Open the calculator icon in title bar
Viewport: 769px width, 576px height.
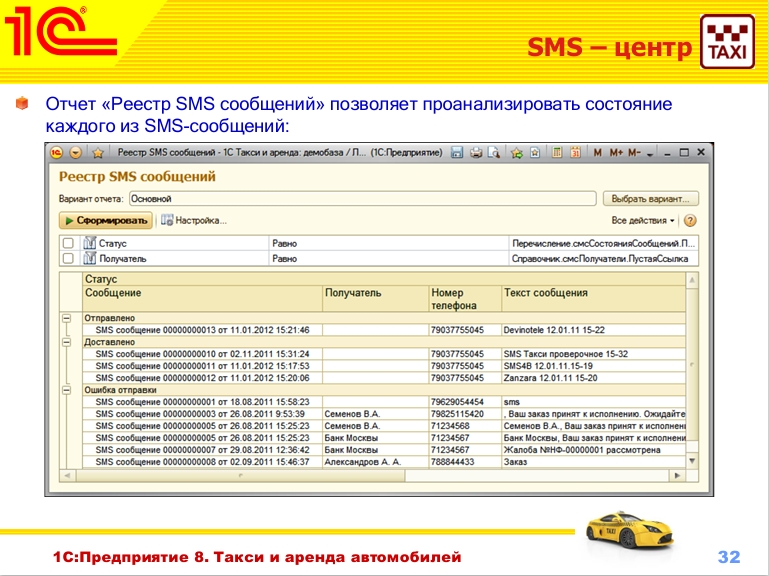pyautogui.click(x=556, y=154)
